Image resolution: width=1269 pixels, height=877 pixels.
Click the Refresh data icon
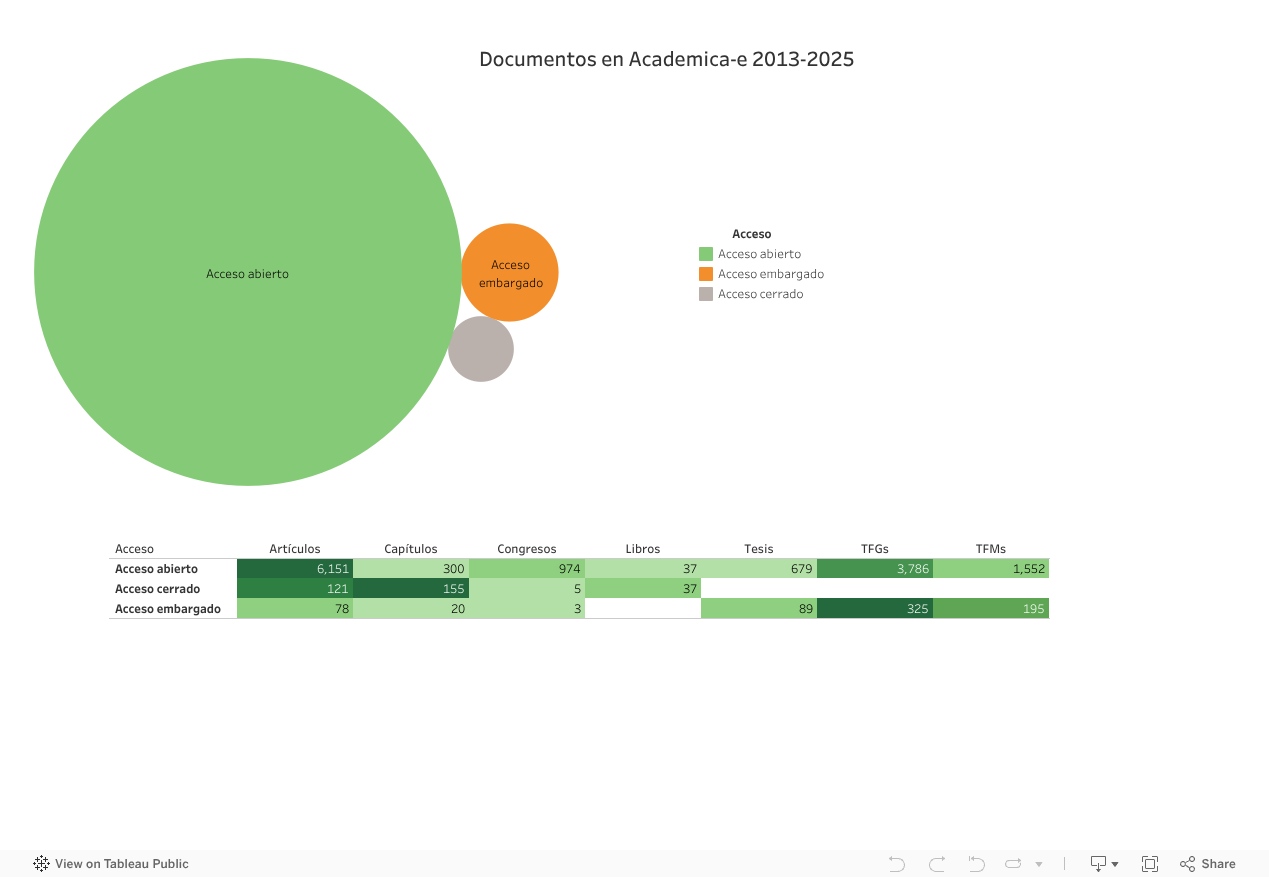coord(1013,864)
